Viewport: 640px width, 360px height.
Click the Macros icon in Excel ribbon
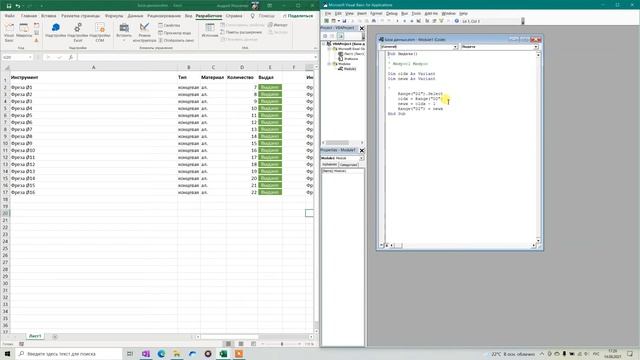(x=24, y=29)
